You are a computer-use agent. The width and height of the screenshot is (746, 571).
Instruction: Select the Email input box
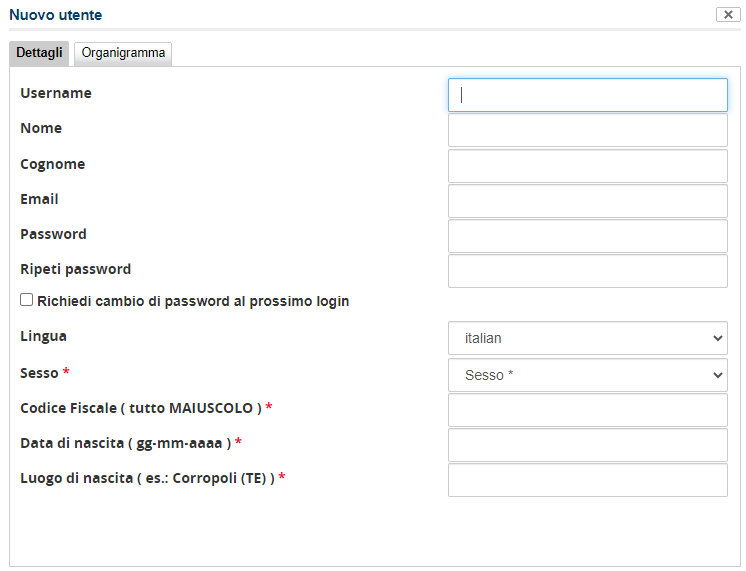pos(587,201)
